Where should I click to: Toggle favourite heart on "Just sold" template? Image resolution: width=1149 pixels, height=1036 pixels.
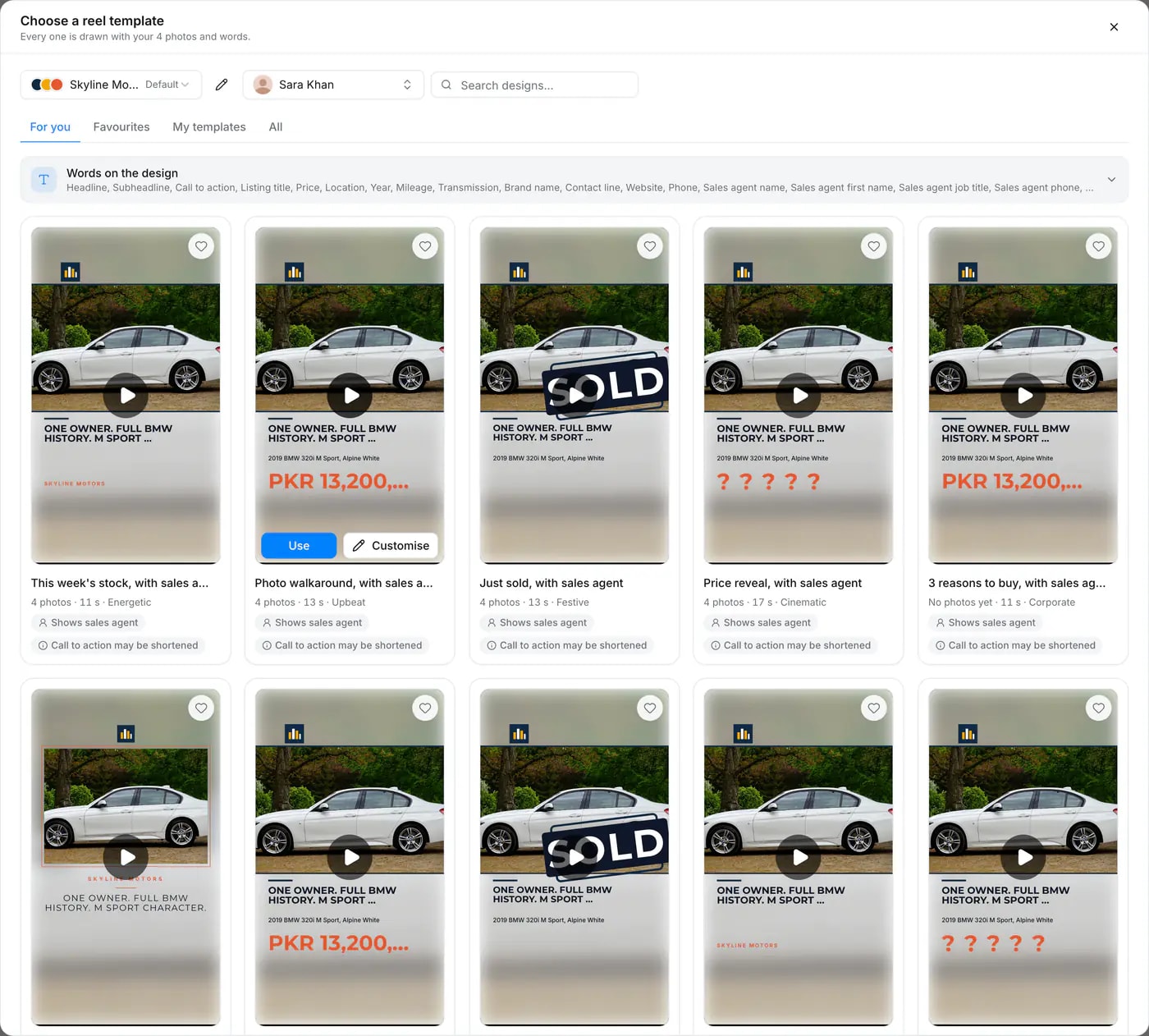coord(650,246)
